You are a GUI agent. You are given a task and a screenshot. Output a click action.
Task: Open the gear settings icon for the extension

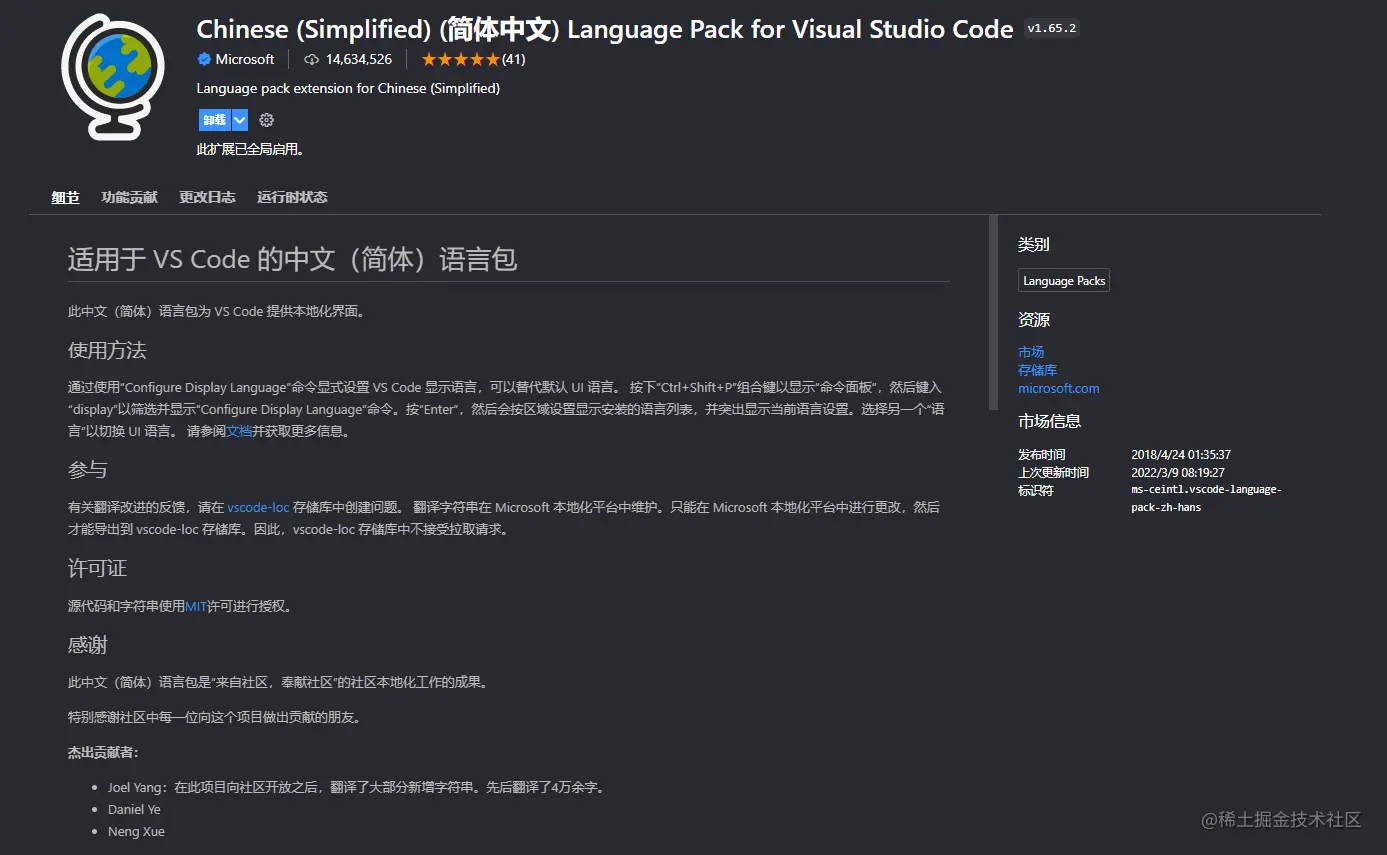point(266,120)
